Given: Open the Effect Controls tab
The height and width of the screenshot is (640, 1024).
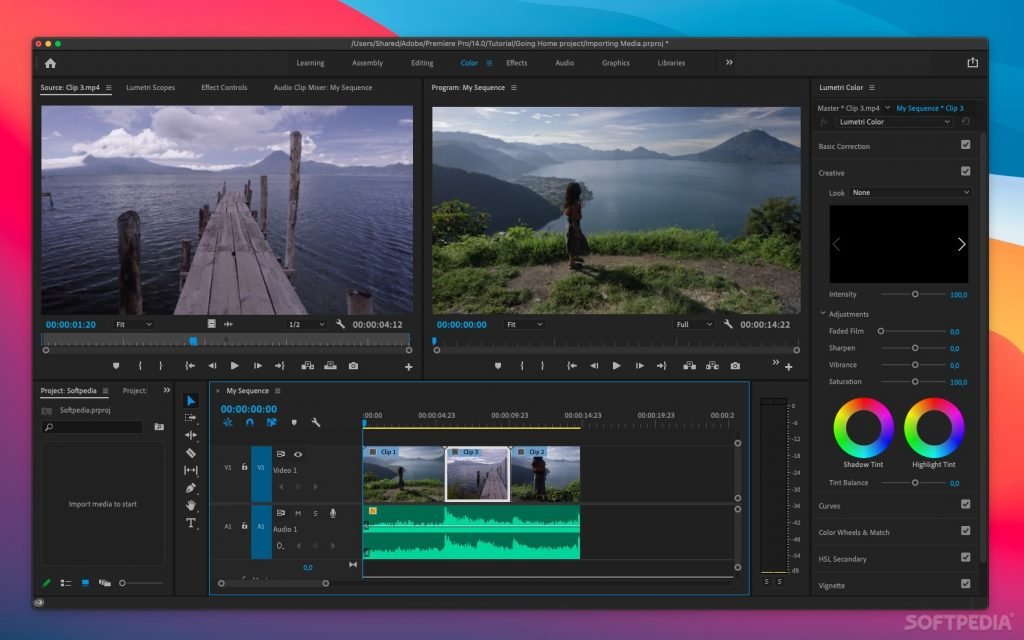Looking at the screenshot, I should (224, 88).
